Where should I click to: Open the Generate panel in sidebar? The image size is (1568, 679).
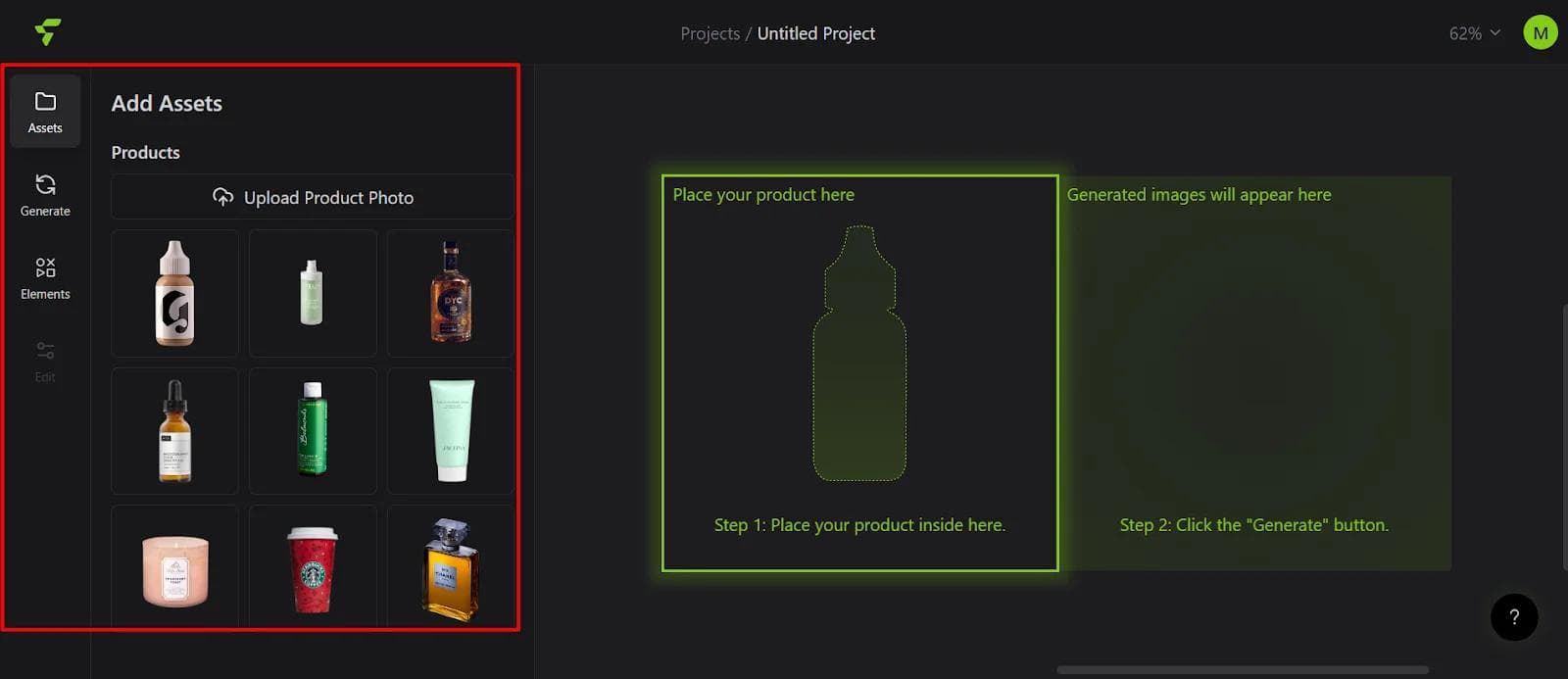click(x=45, y=195)
